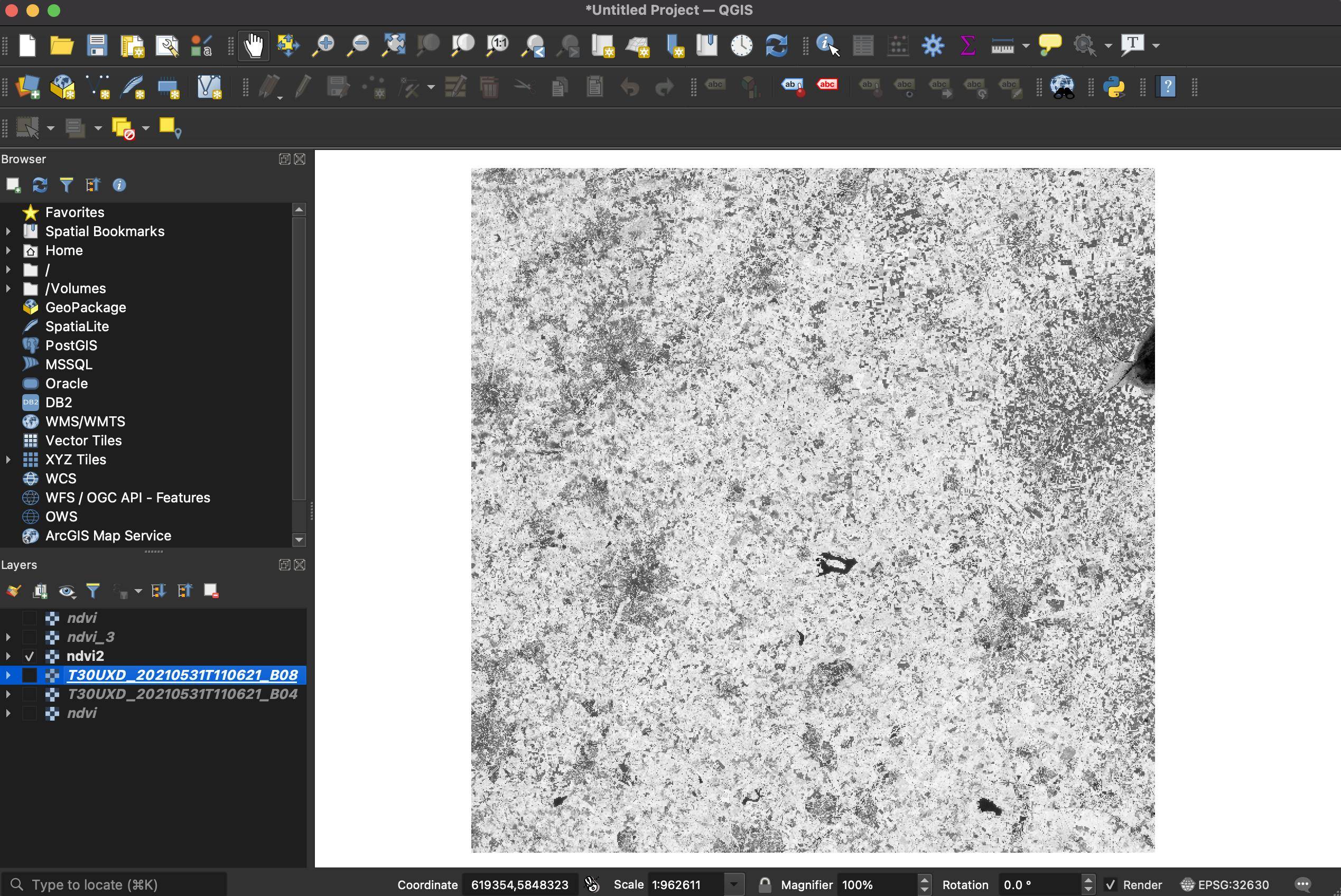Toggle Manage Map Themes eye icon

tap(67, 591)
